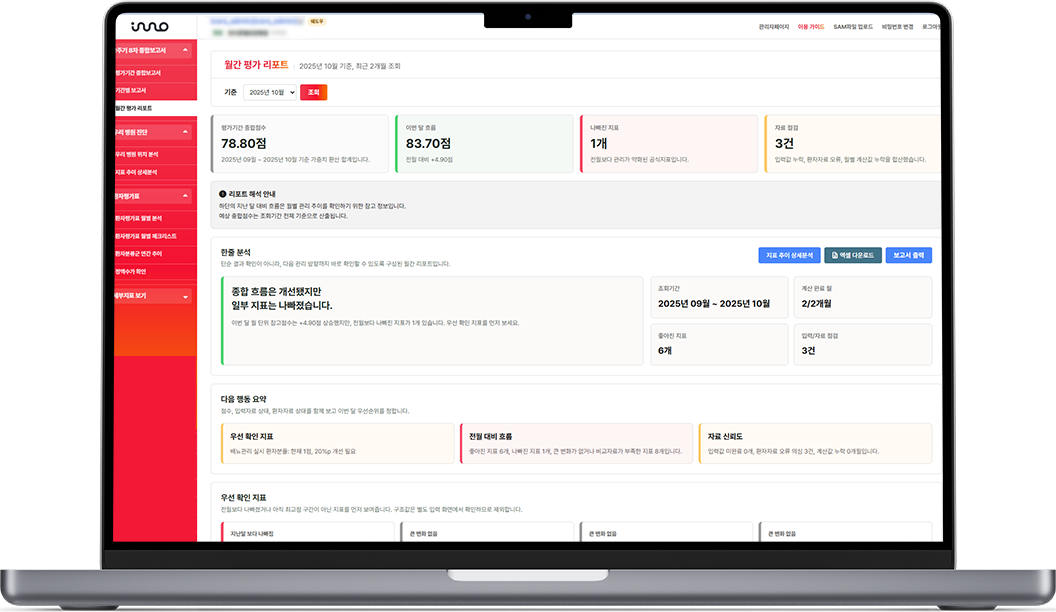Select 월간 평가 리포트 sidebar item
The width and height of the screenshot is (1056, 612).
tap(155, 108)
